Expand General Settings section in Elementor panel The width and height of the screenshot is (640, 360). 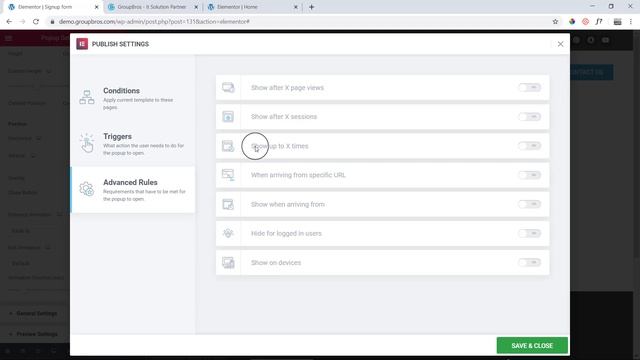click(35, 313)
